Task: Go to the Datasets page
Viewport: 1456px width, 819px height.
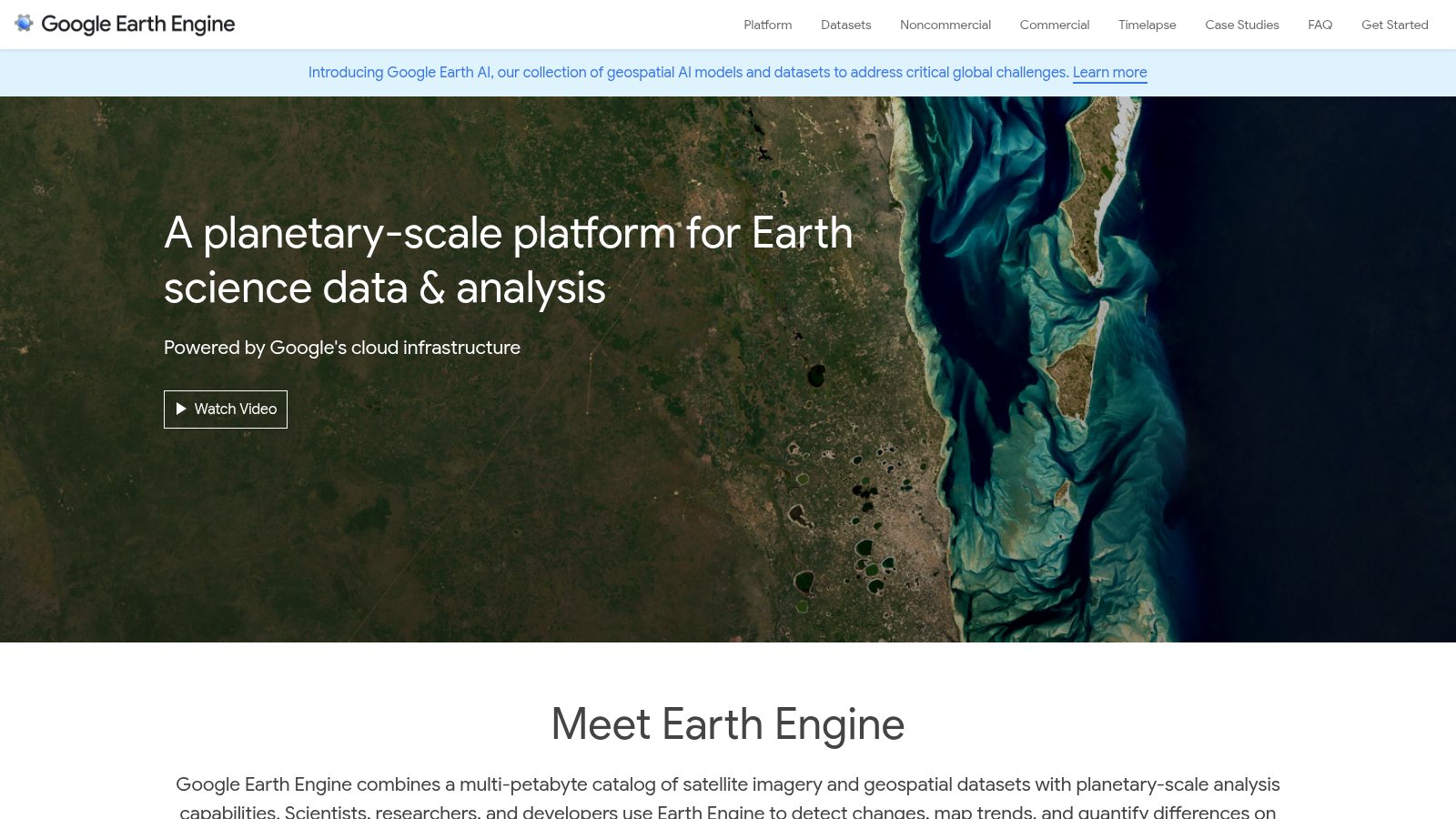Action: coord(846,25)
